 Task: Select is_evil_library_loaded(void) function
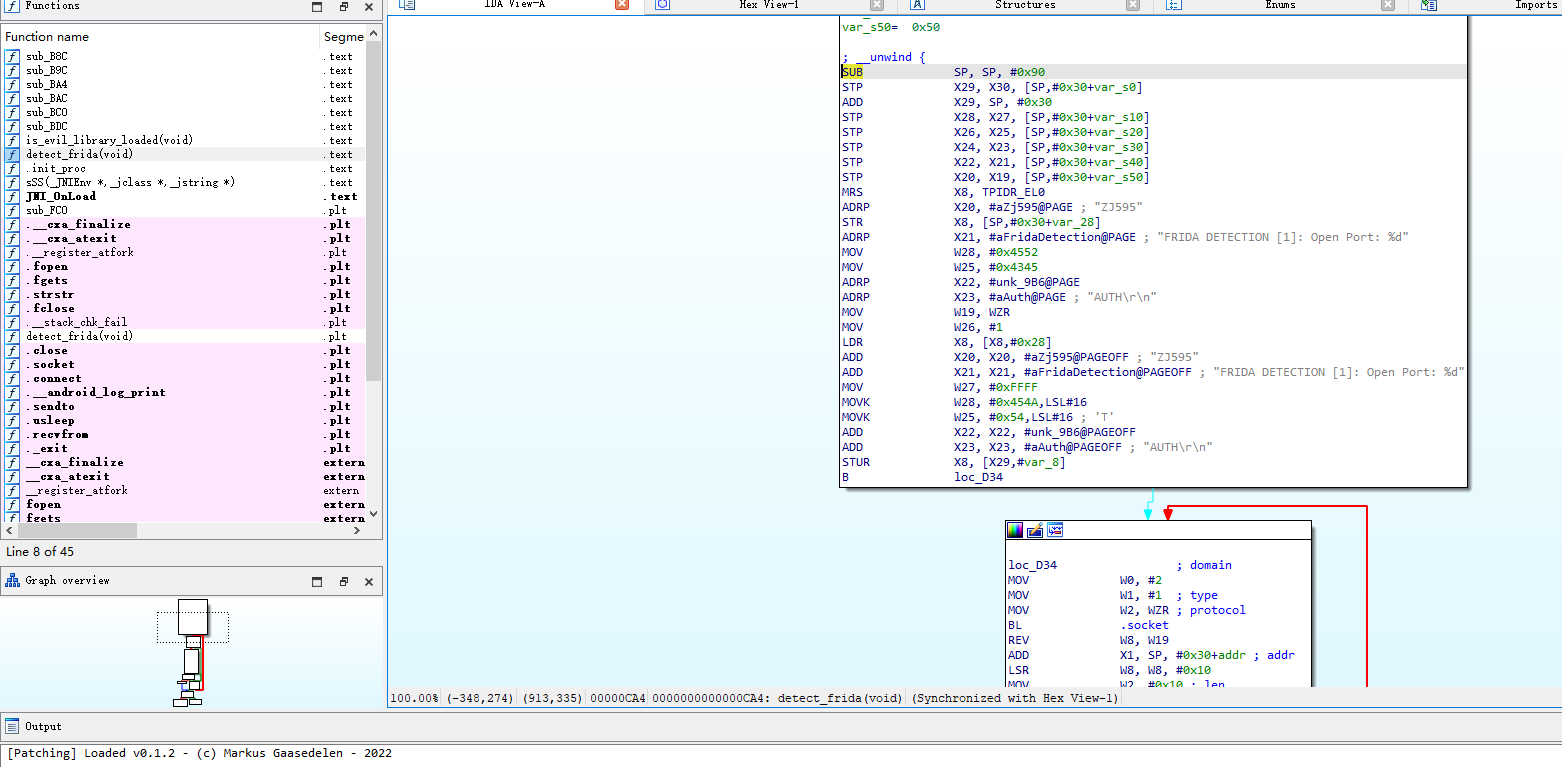(x=184, y=140)
